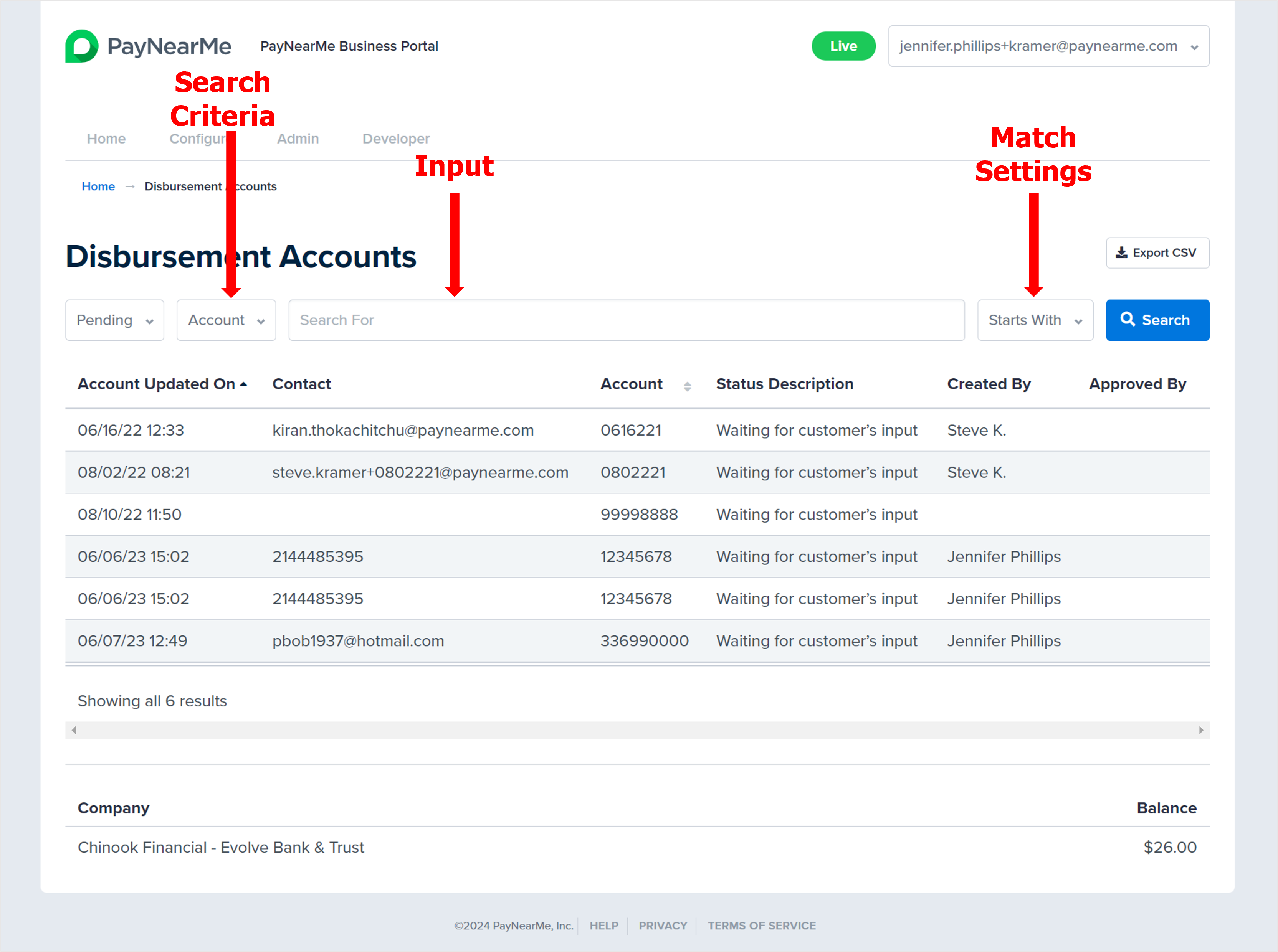Expand the Account search criteria dropdown
The image size is (1278, 952).
[226, 320]
